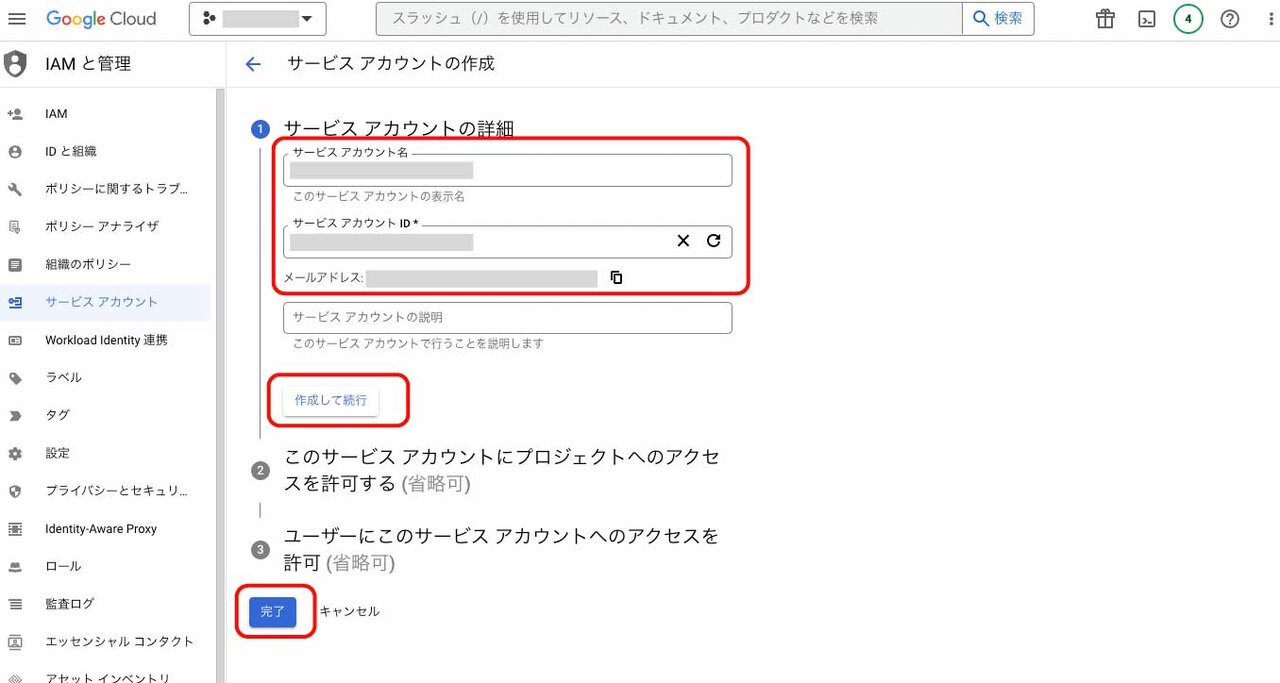The height and width of the screenshot is (683, 1280).
Task: Click the ラベル tag icon
Action: pos(15,378)
